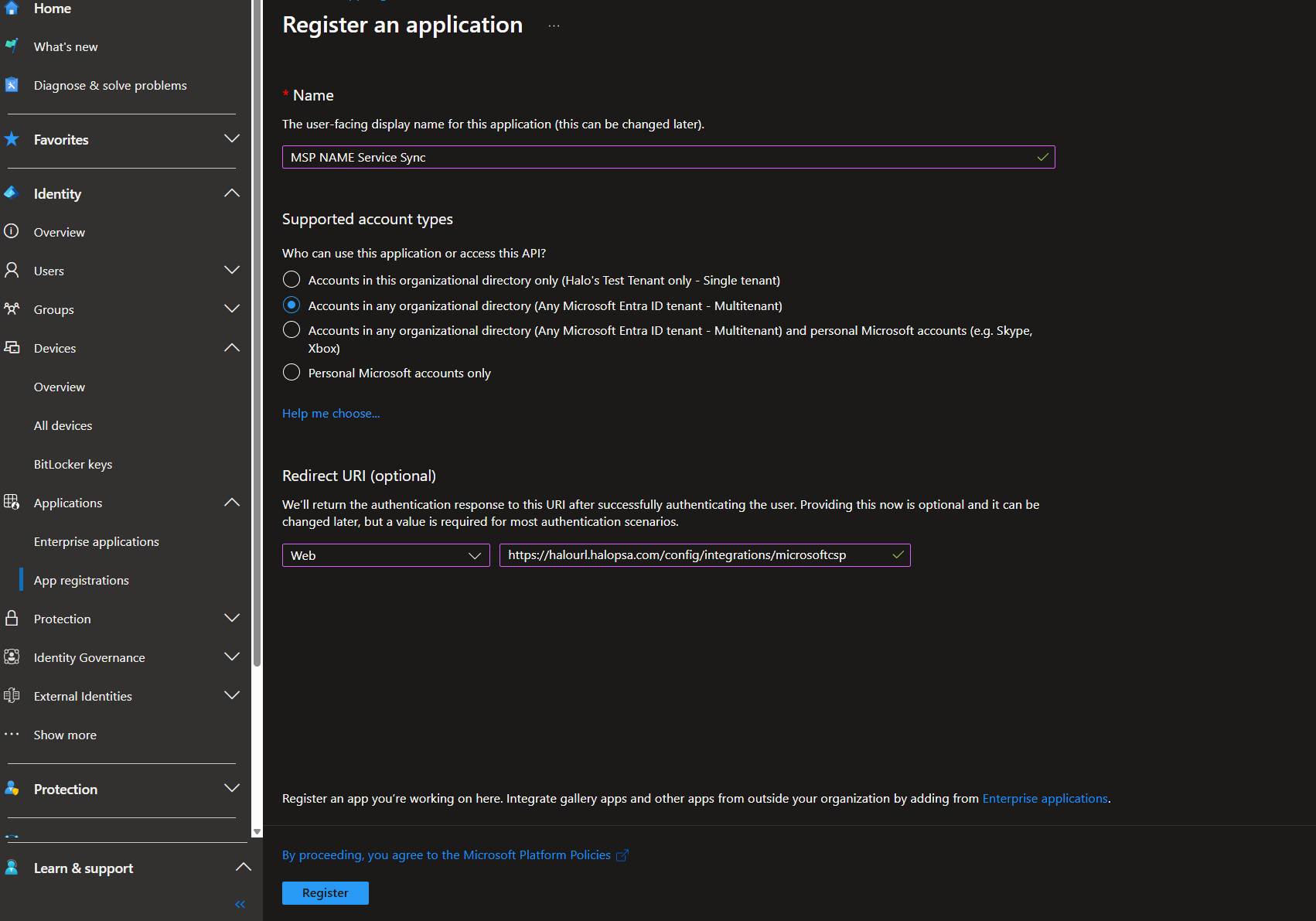Screen dimensions: 1316x921
Task: Follow the Enterprise applications link in footer text
Action: (x=1045, y=798)
